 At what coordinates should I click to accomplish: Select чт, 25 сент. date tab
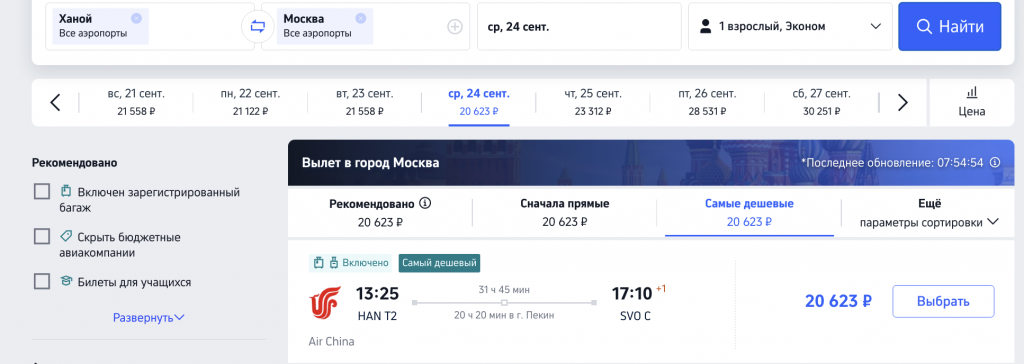click(x=593, y=103)
